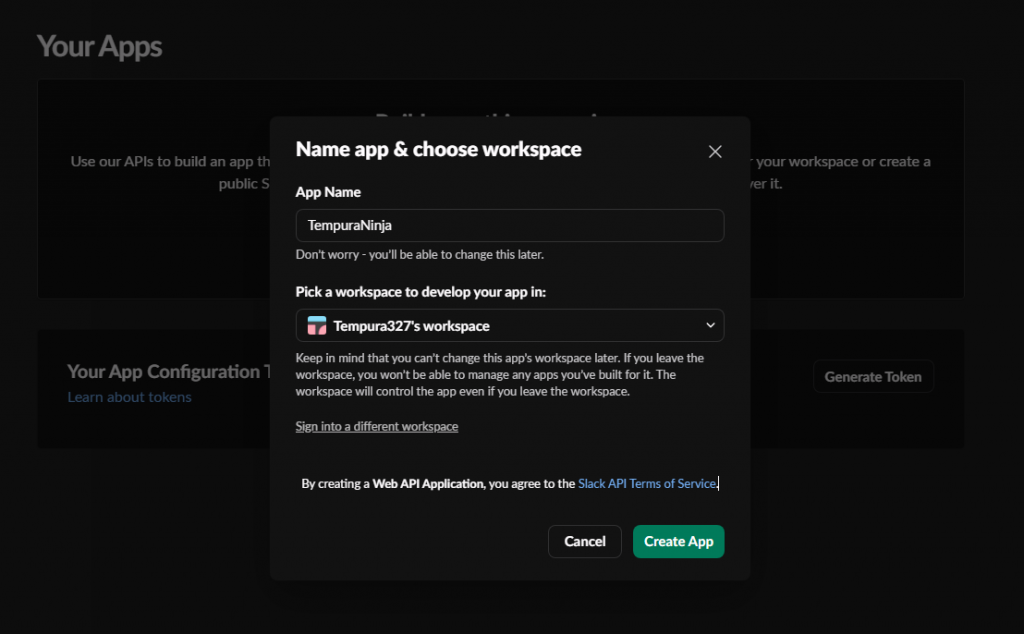Click the Your App Configuration heading in background

168,372
